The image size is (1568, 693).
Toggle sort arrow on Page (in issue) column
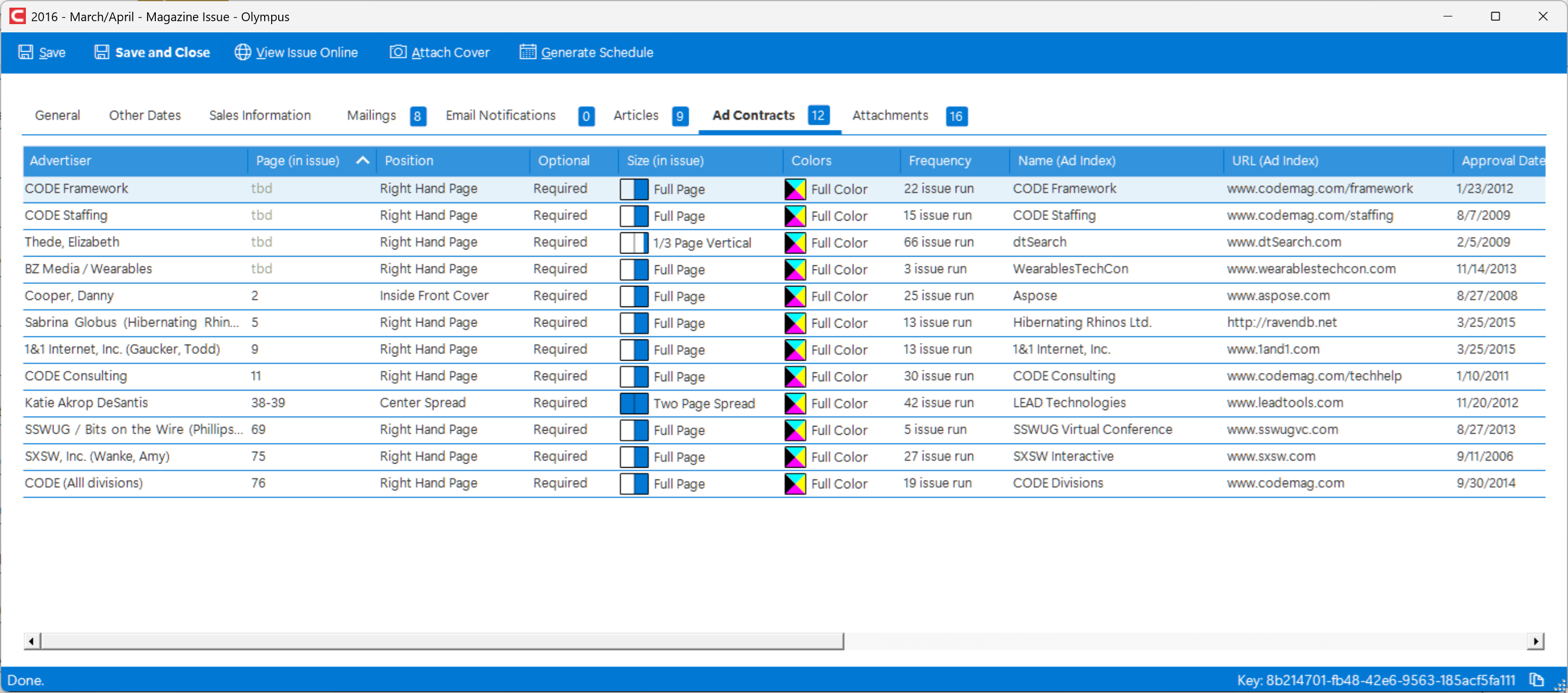pyautogui.click(x=363, y=160)
